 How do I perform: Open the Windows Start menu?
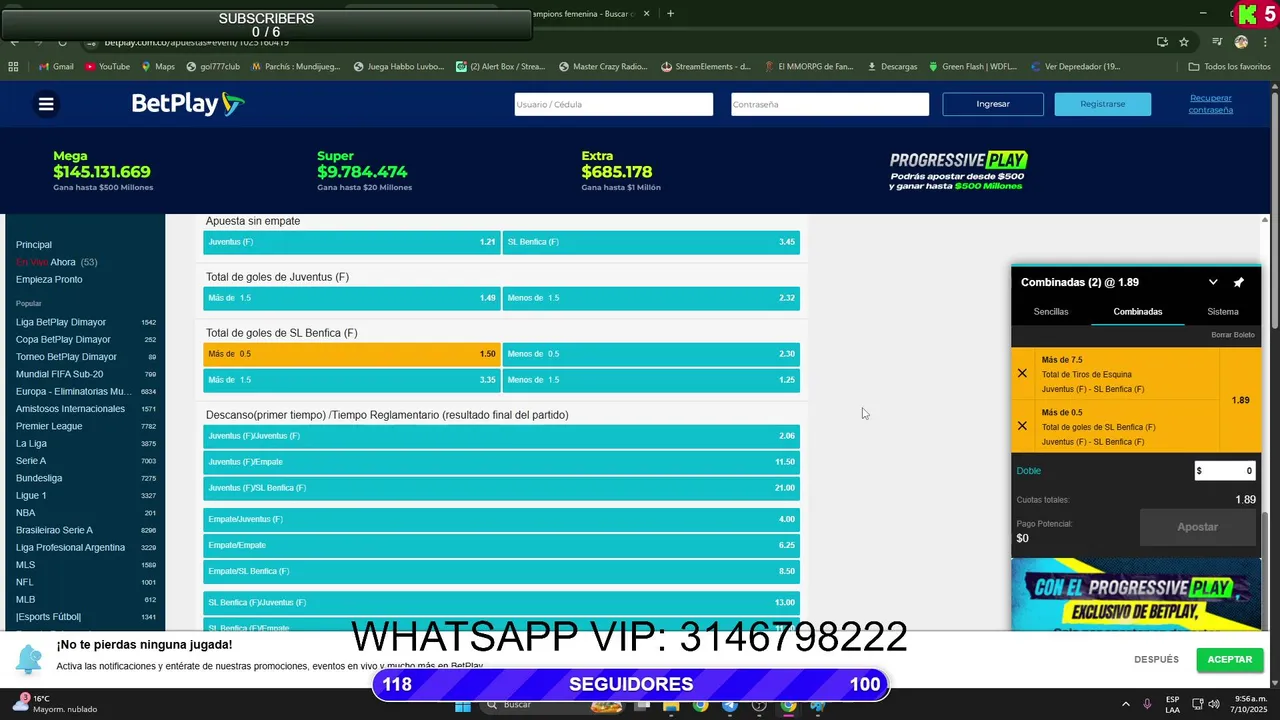(462, 705)
